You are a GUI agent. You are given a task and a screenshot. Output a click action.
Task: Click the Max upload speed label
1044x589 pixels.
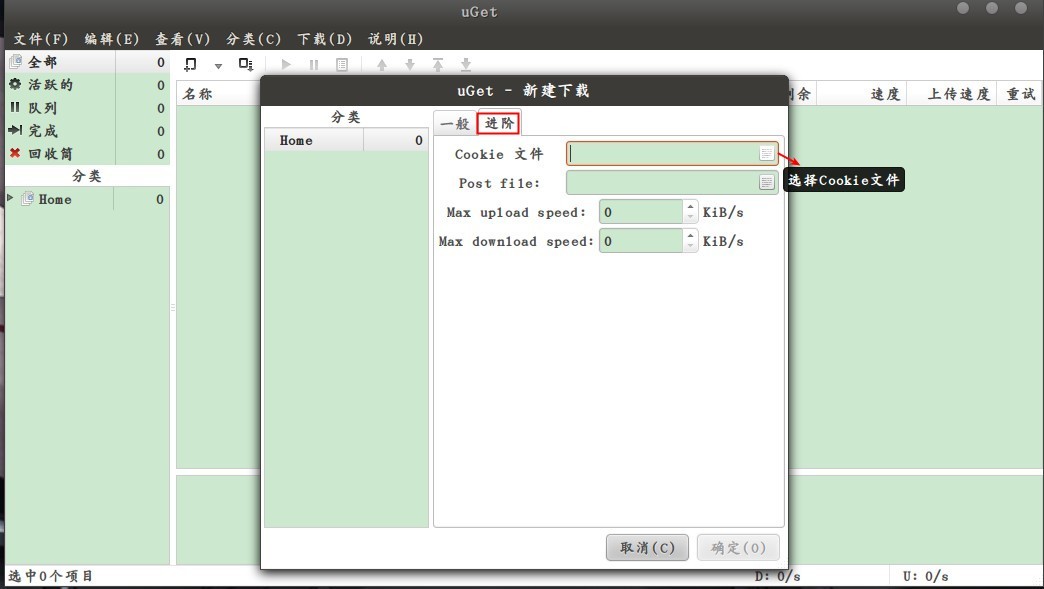(x=516, y=213)
